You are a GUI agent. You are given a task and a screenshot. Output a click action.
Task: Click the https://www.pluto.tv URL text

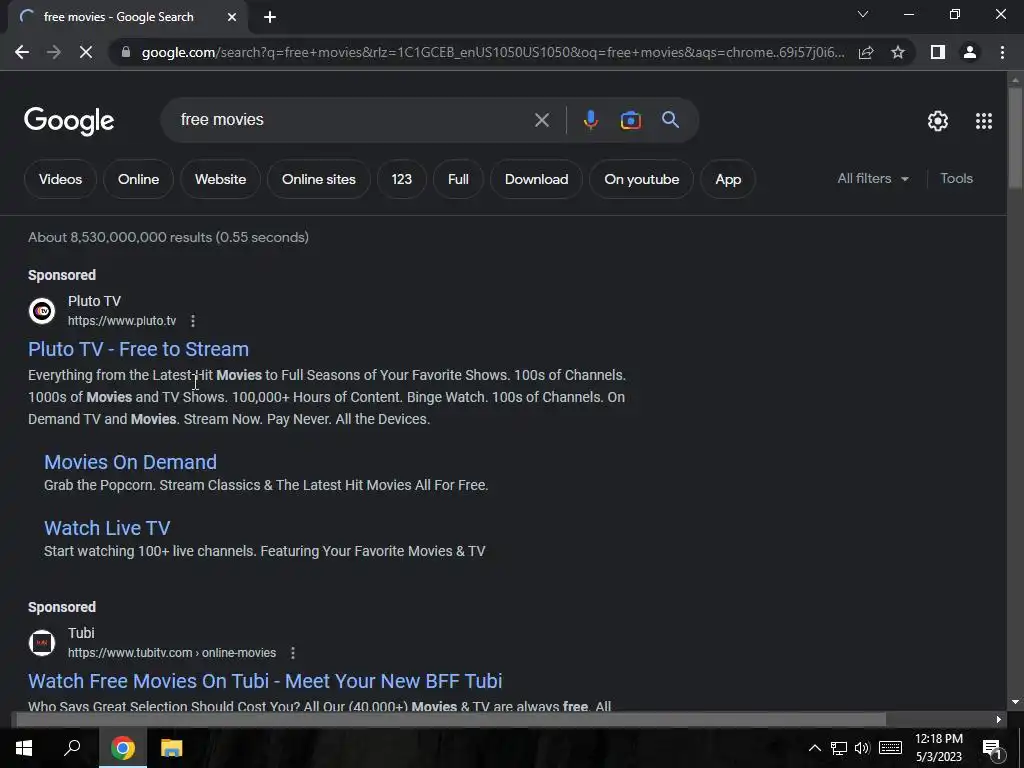coord(122,321)
